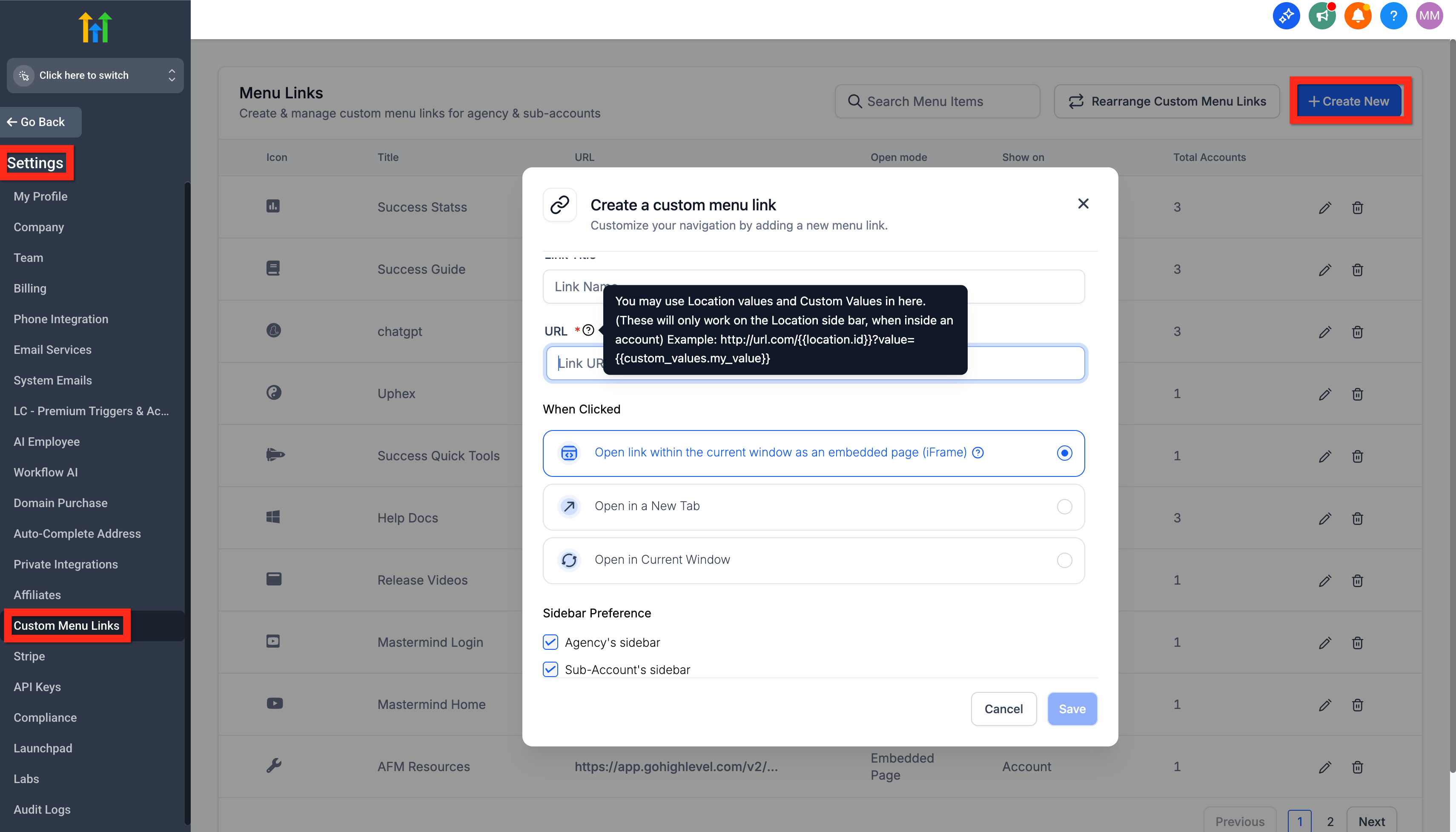The width and height of the screenshot is (1456, 832).
Task: Close the custom menu link dialog
Action: [x=1083, y=204]
